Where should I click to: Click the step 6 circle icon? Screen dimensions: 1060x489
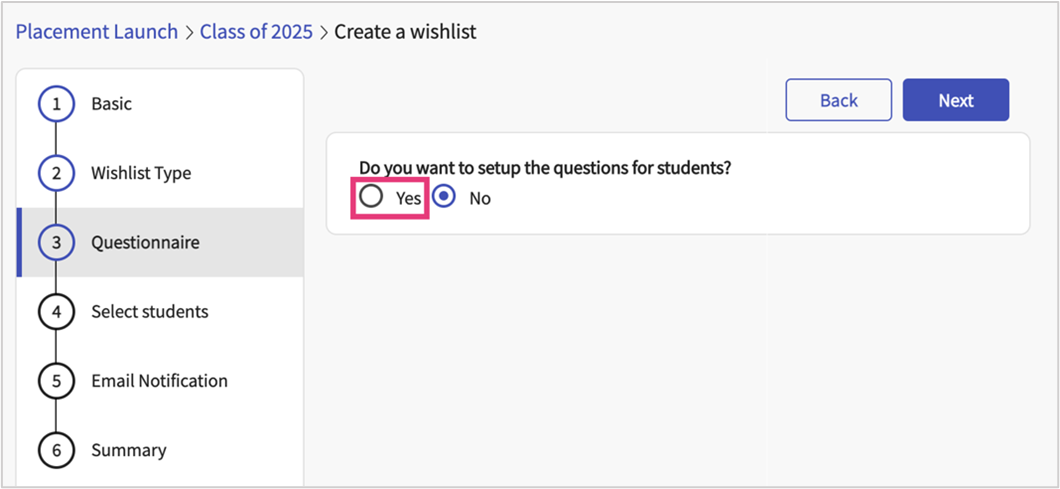(x=56, y=450)
